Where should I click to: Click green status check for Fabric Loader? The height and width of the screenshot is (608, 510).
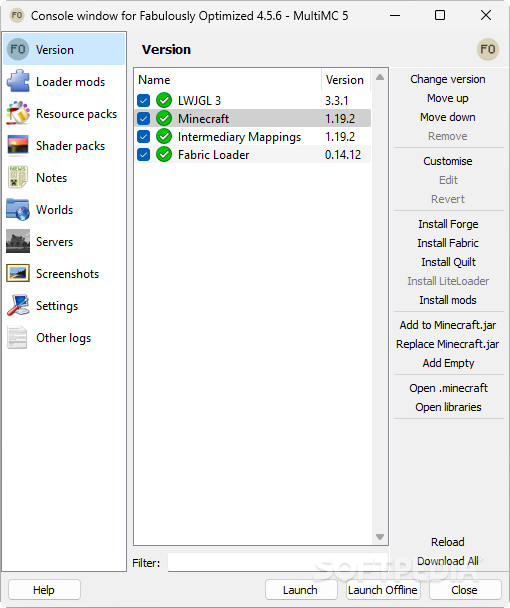[x=164, y=154]
